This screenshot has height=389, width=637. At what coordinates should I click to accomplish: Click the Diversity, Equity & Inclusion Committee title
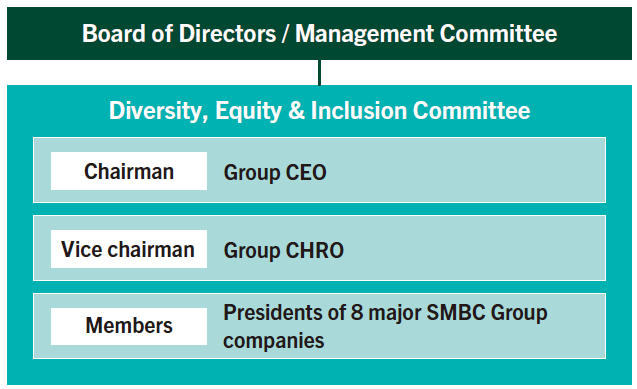(x=319, y=111)
